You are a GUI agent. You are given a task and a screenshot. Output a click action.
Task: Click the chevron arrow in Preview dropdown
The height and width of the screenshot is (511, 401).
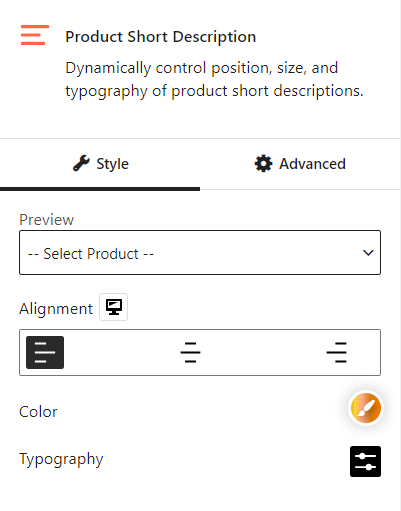pyautogui.click(x=368, y=253)
